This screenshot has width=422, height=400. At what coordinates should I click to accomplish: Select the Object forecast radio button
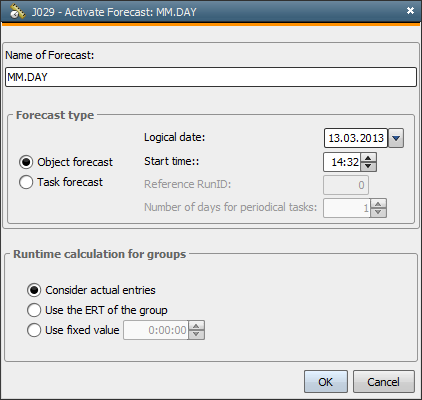tap(26, 162)
